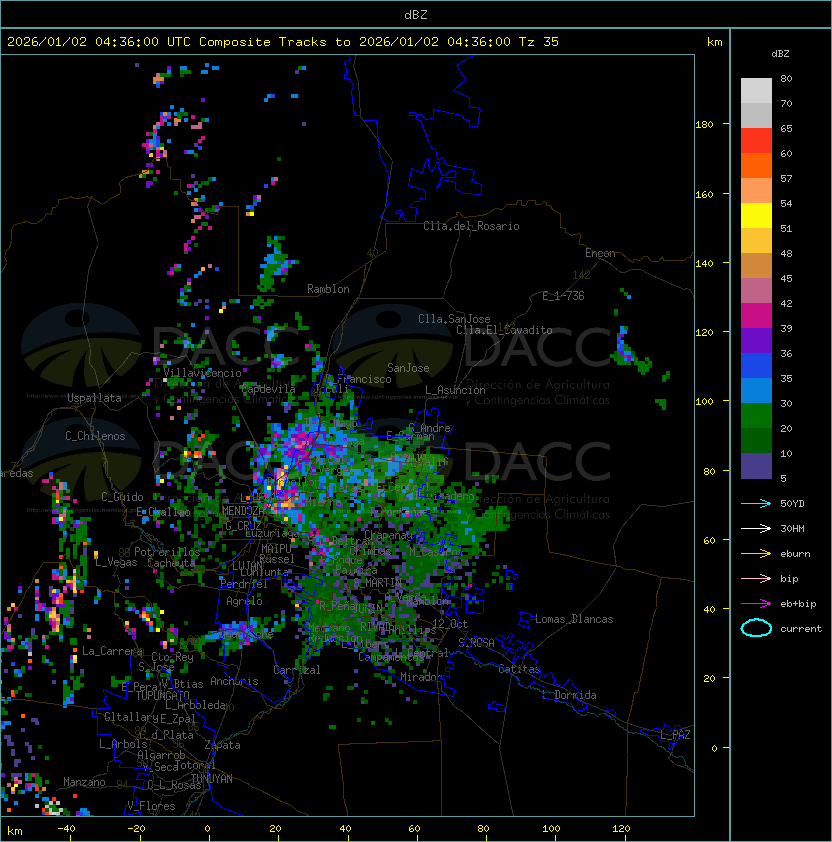Click the 'Capdevila' map label

(x=269, y=389)
